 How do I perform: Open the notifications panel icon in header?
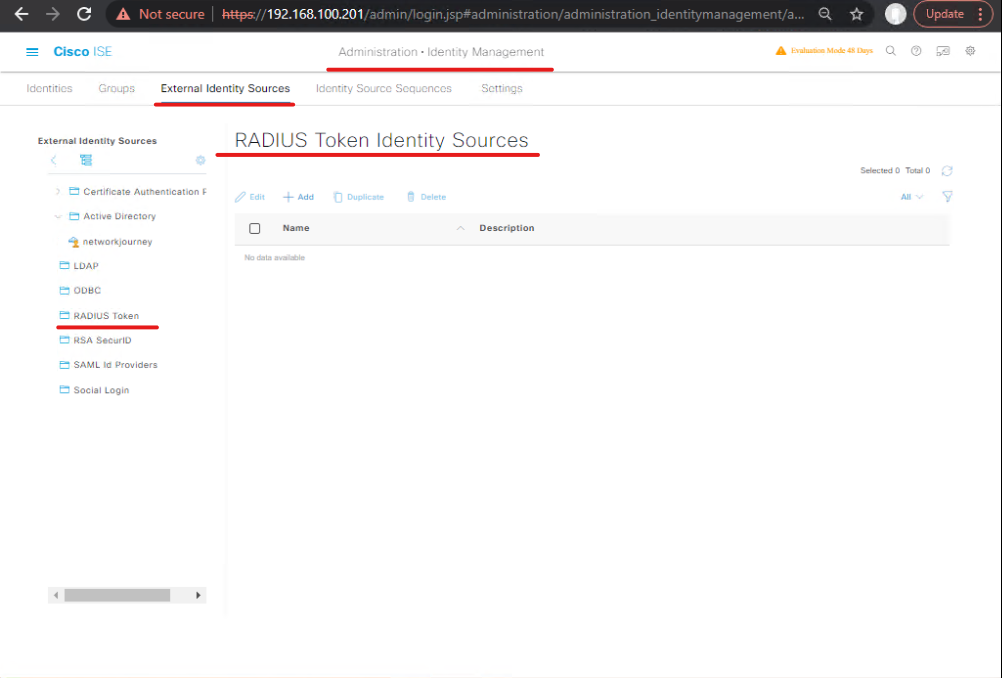(943, 51)
